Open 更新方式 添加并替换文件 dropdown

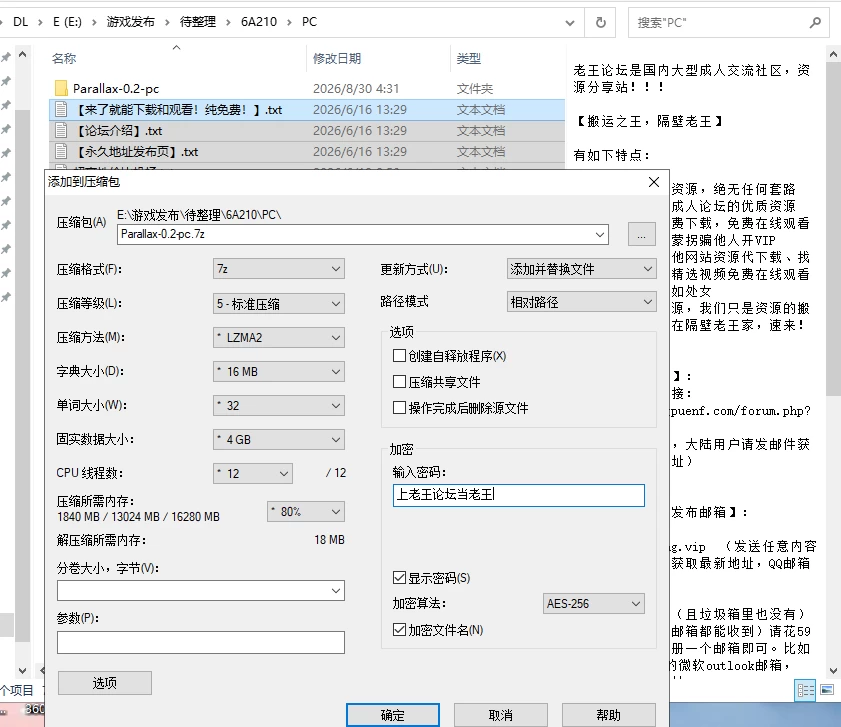pos(581,269)
